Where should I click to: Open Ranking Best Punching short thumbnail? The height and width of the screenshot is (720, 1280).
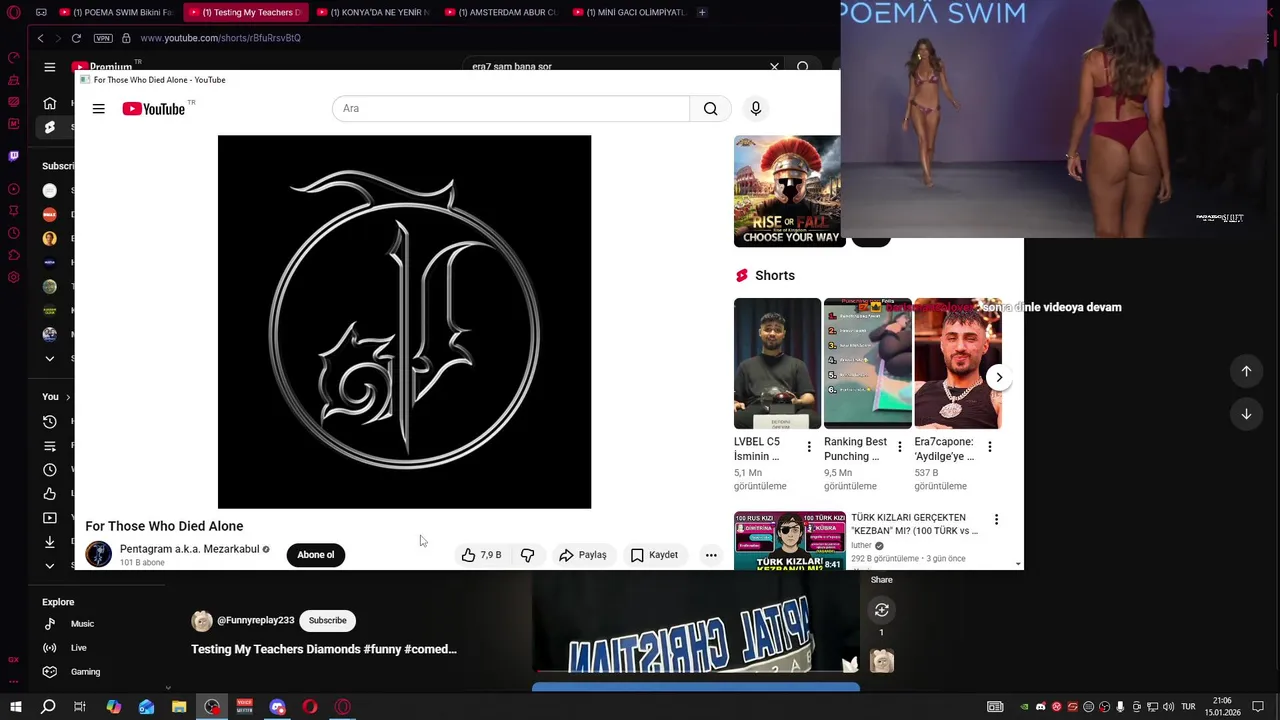click(x=867, y=363)
